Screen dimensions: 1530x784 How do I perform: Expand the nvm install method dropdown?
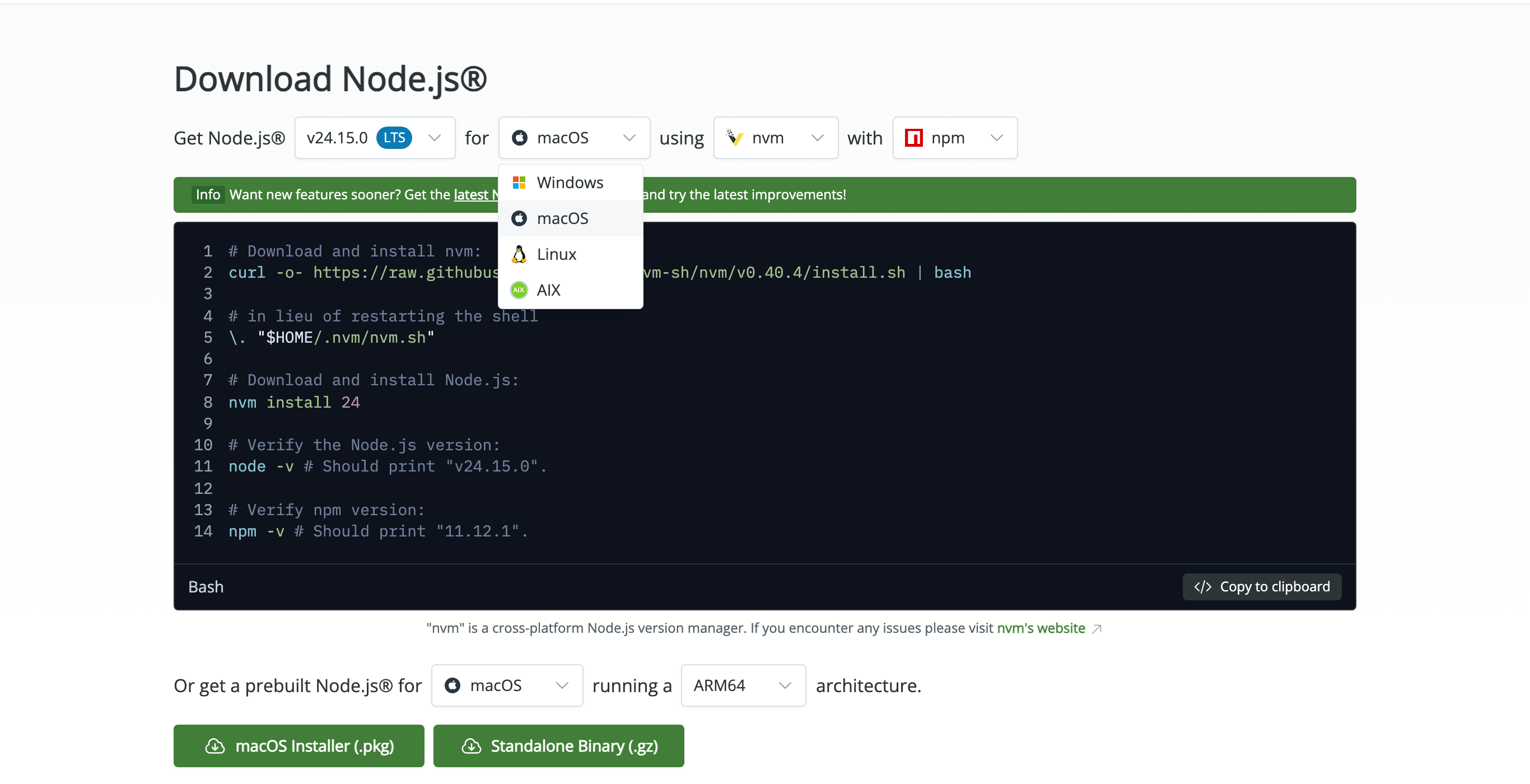point(776,138)
